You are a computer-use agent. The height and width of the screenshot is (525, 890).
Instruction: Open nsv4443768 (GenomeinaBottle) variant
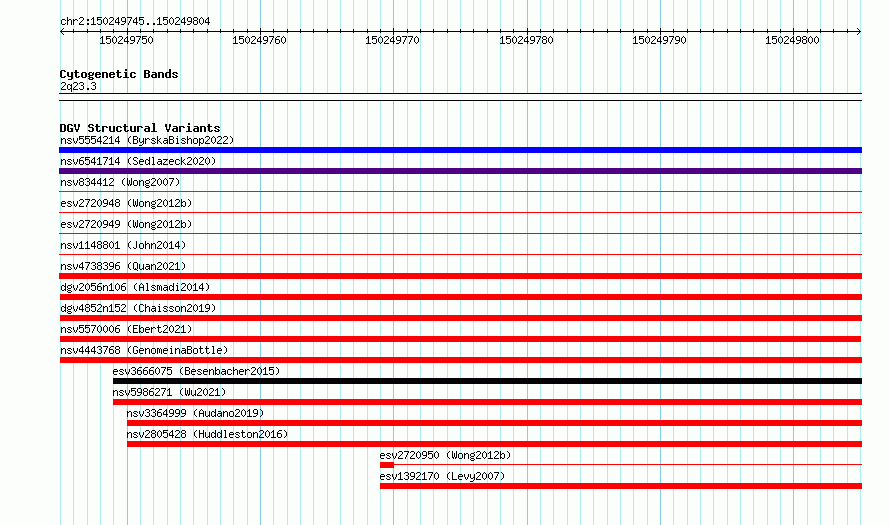coord(144,350)
